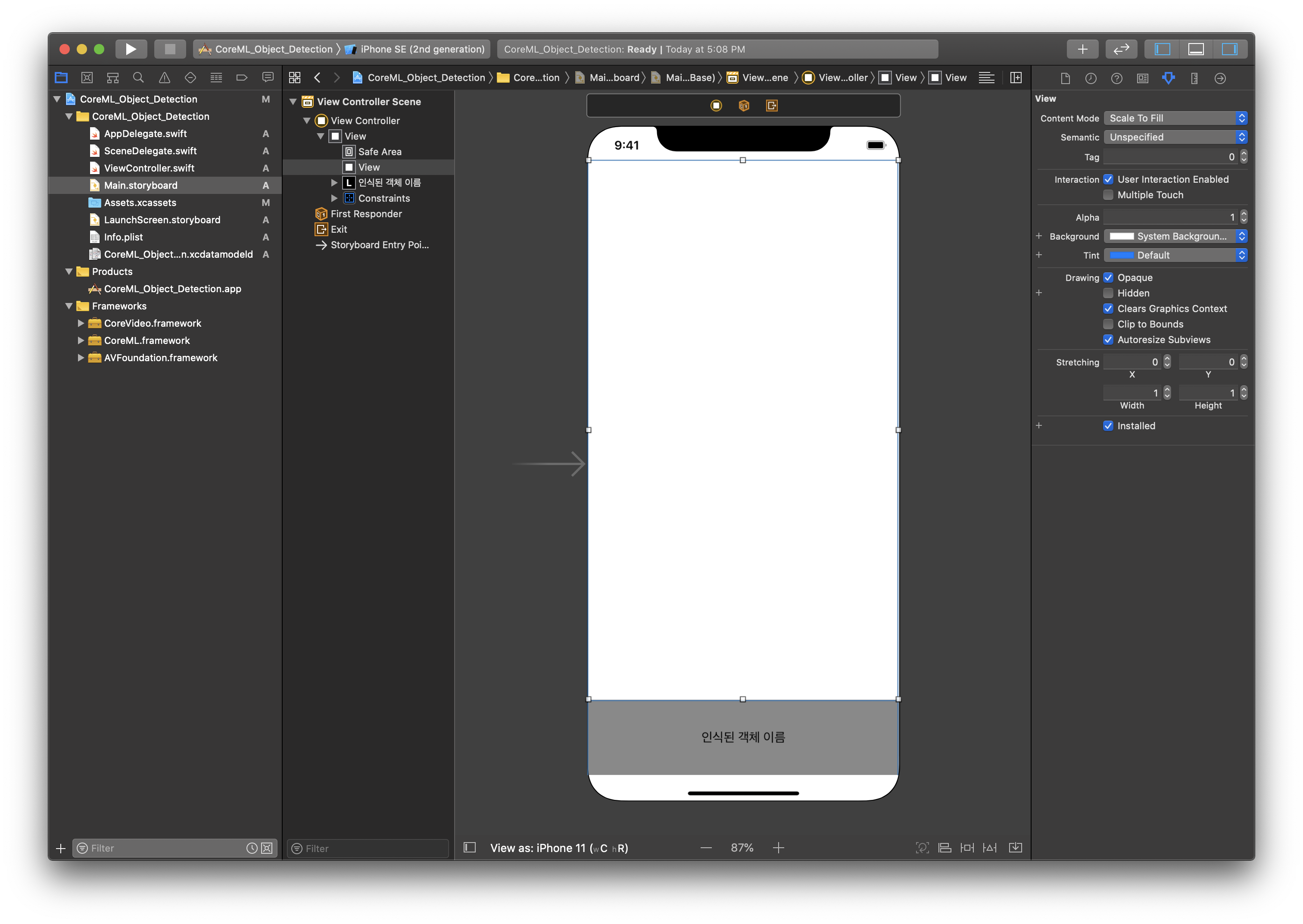Open the Issue navigator warning icon
Image resolution: width=1303 pixels, height=924 pixels.
click(164, 78)
